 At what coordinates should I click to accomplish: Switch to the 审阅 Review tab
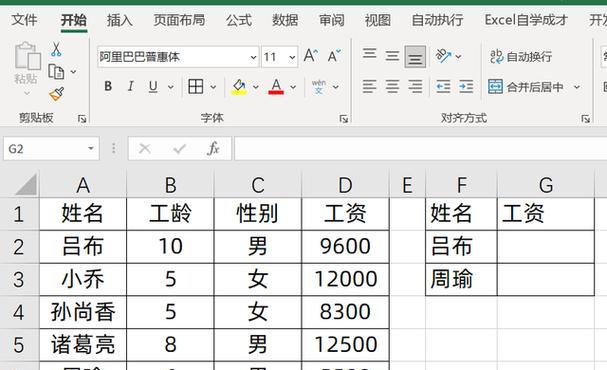(331, 20)
